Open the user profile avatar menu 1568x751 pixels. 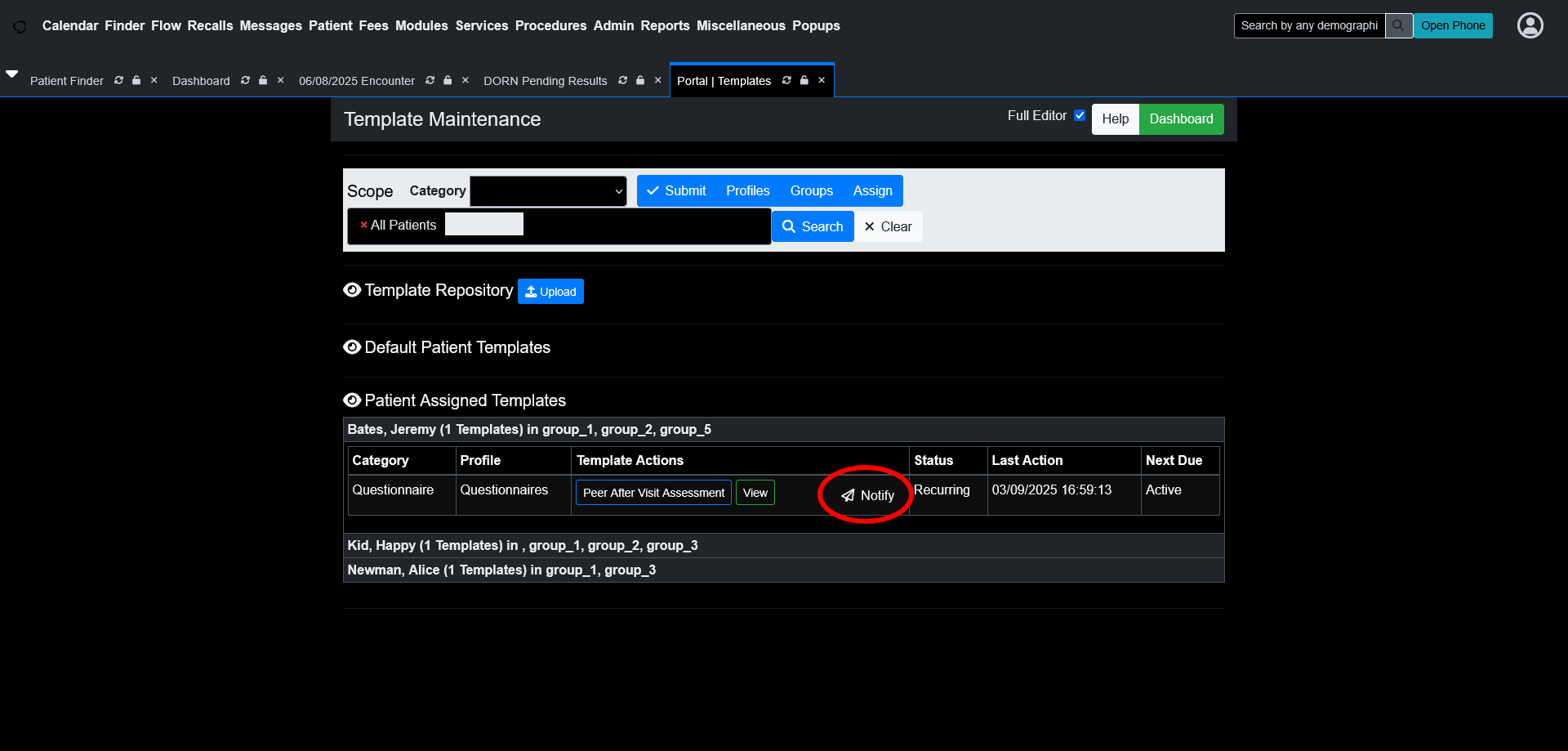(1530, 25)
